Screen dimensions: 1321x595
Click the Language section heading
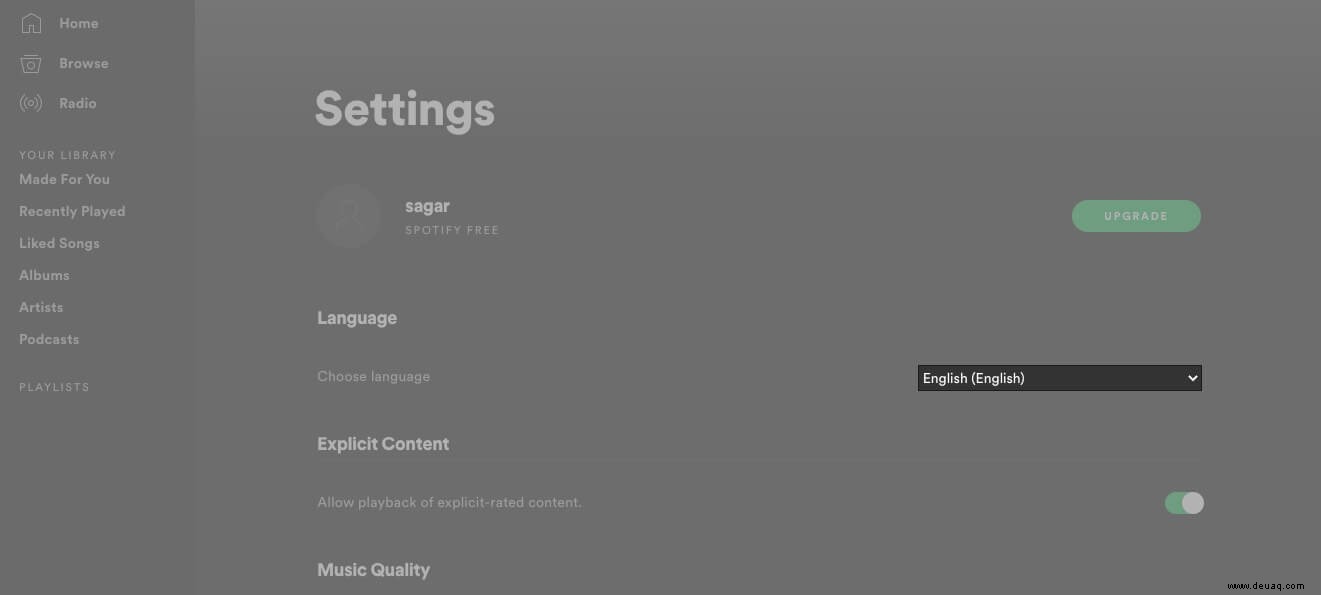(357, 318)
